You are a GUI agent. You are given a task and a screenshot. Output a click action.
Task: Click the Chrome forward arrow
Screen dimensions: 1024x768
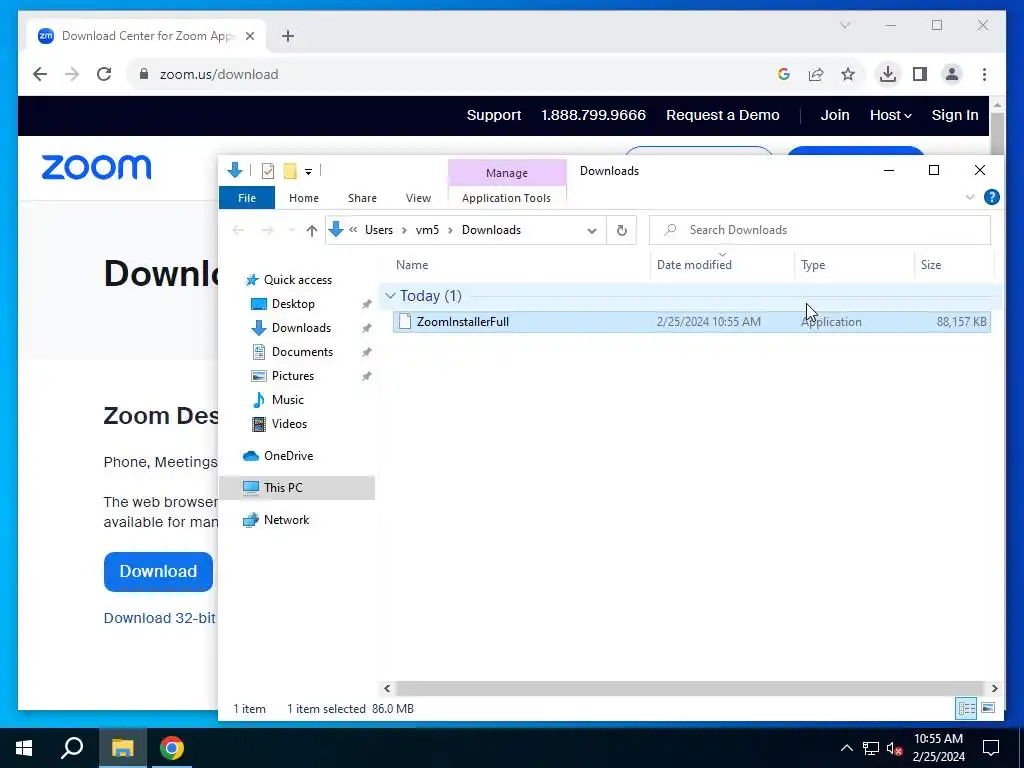click(x=72, y=74)
